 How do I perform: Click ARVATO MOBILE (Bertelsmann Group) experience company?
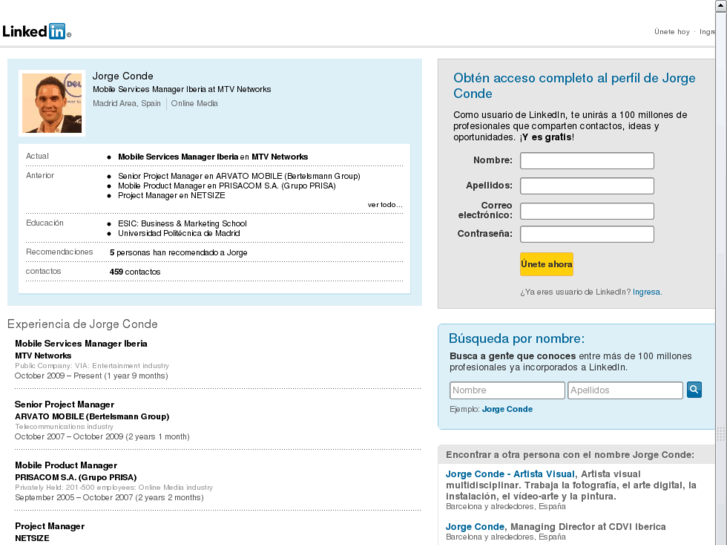point(92,417)
